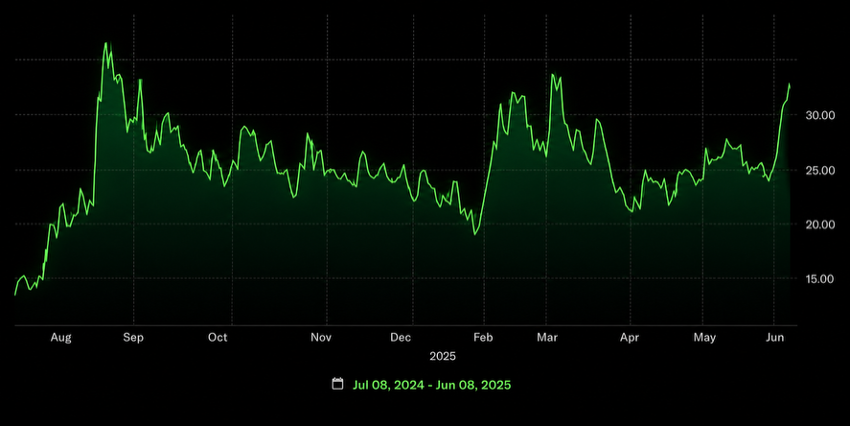Select the Dec label on the time axis

(401, 337)
